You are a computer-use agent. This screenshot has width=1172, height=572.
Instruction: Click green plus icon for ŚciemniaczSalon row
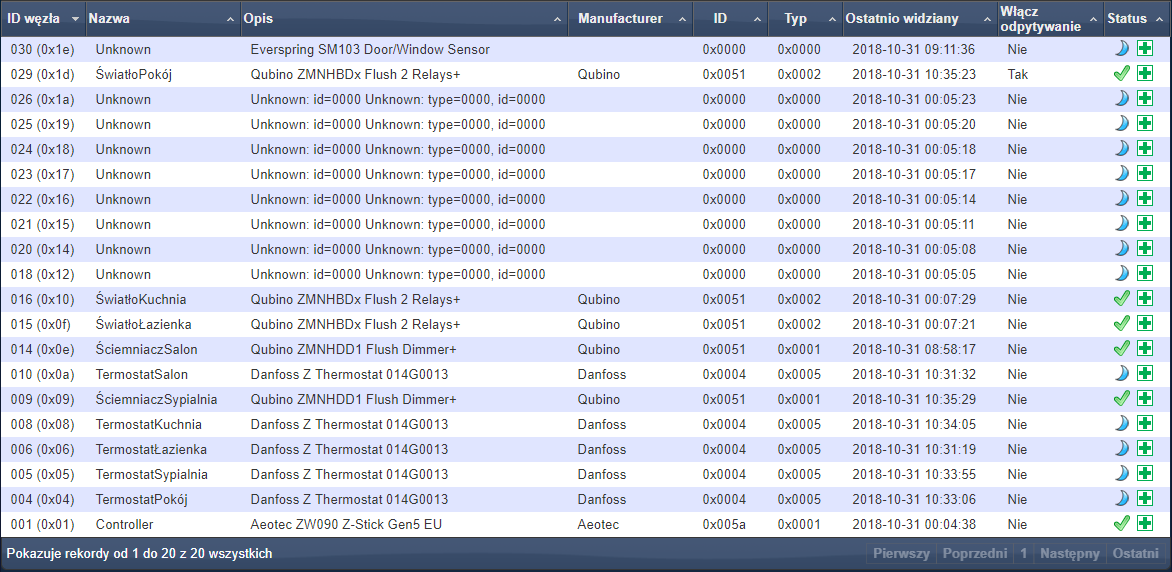tap(1144, 349)
